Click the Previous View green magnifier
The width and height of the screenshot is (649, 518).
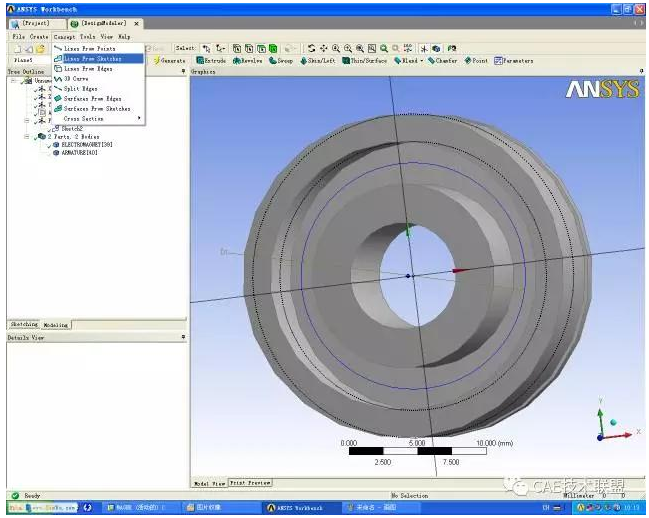point(384,48)
